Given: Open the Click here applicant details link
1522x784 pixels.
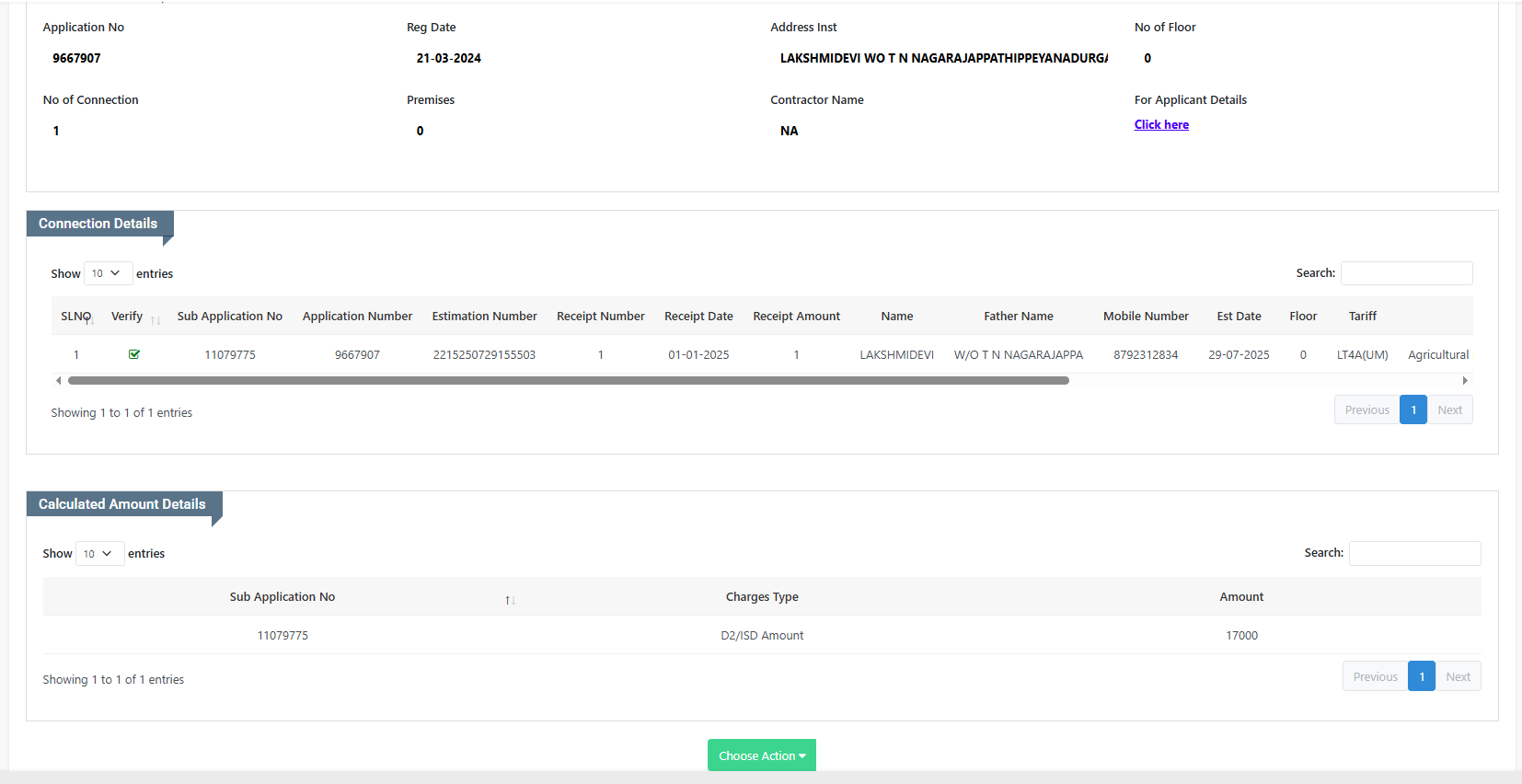Looking at the screenshot, I should 1161,124.
